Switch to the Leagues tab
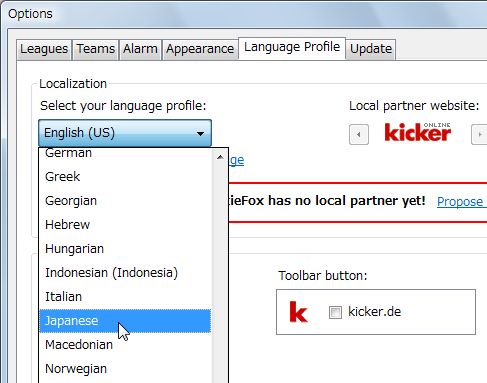 coord(44,49)
